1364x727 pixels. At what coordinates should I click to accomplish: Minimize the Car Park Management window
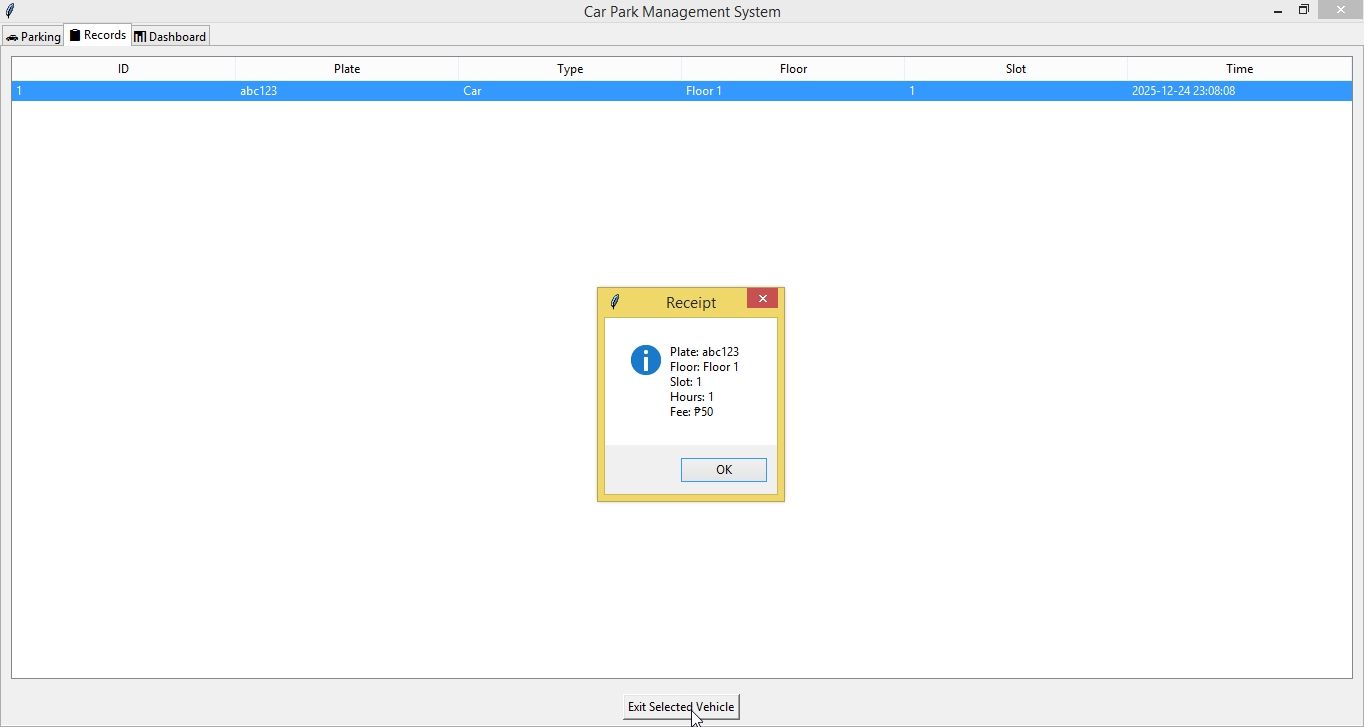(1278, 11)
